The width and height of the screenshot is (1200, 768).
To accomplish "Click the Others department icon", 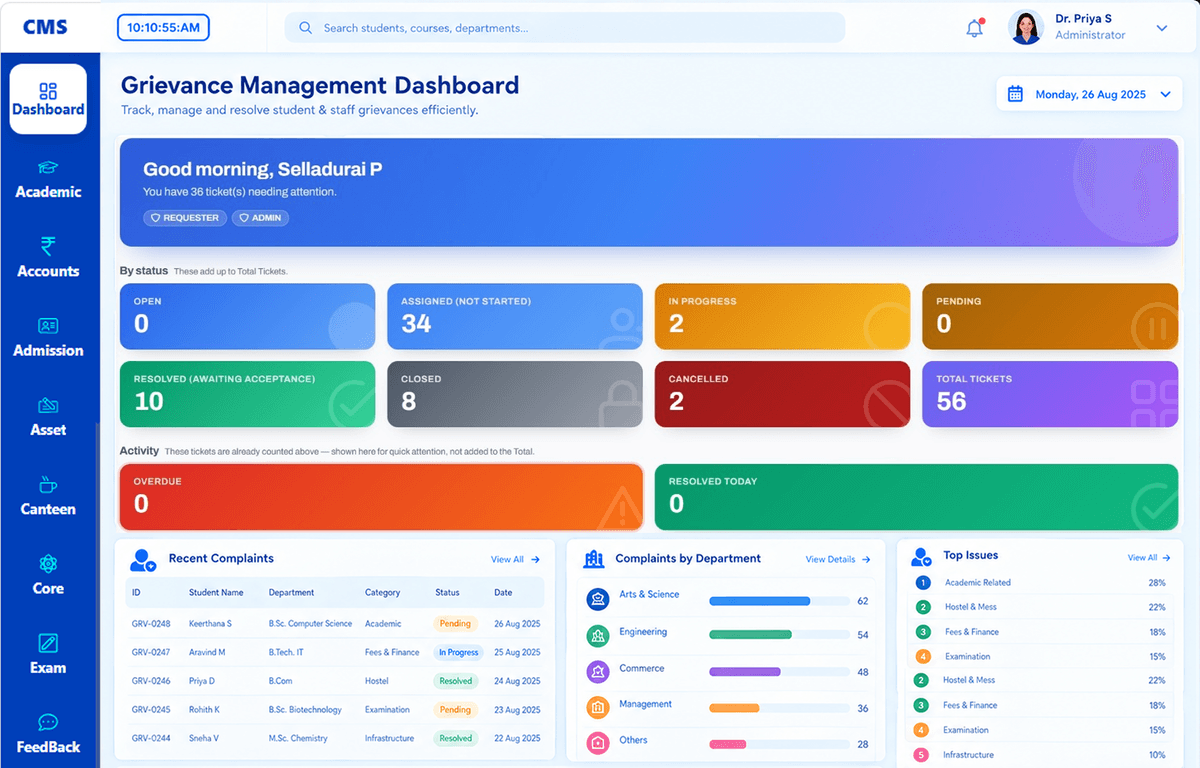I will click(x=598, y=743).
